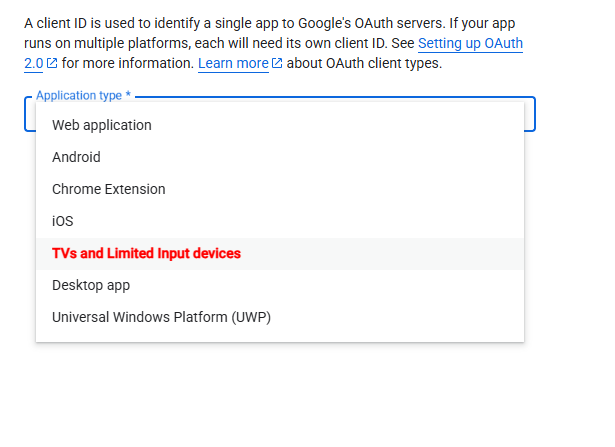This screenshot has width=615, height=447.
Task: Open the Setting up OAuth link
Action: click(470, 44)
